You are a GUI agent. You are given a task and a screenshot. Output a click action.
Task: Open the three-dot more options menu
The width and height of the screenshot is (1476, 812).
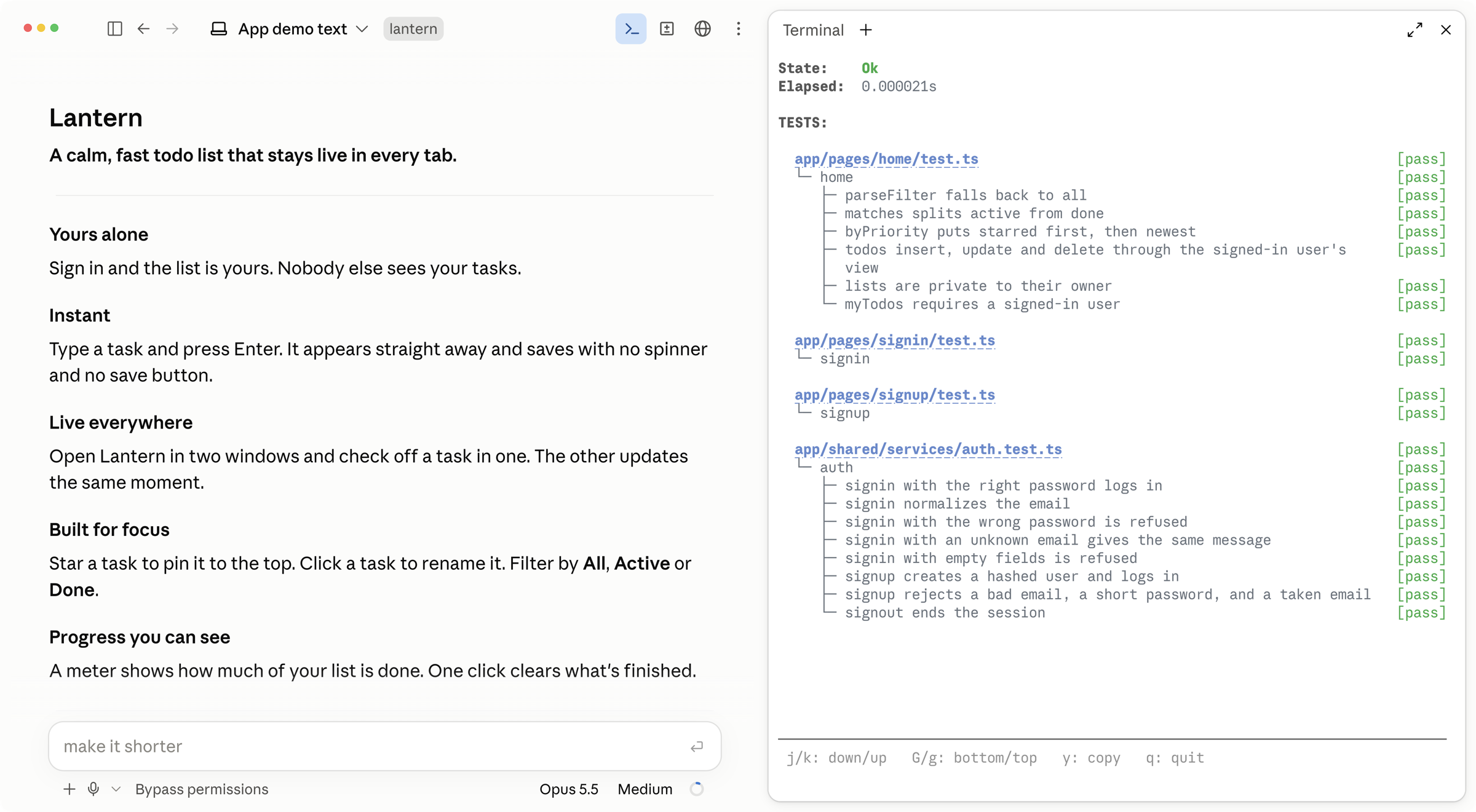(739, 29)
